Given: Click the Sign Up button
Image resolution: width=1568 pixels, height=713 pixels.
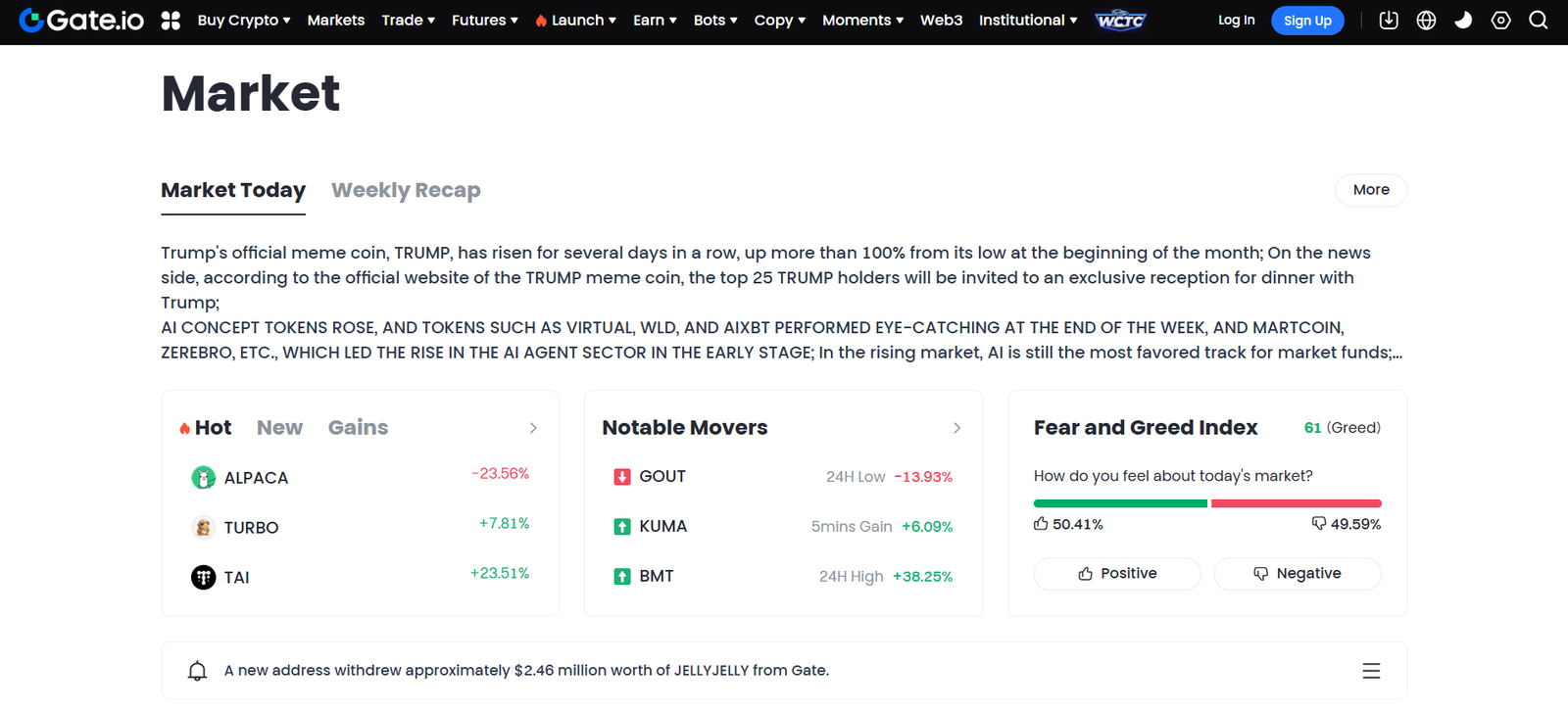Looking at the screenshot, I should (x=1307, y=21).
